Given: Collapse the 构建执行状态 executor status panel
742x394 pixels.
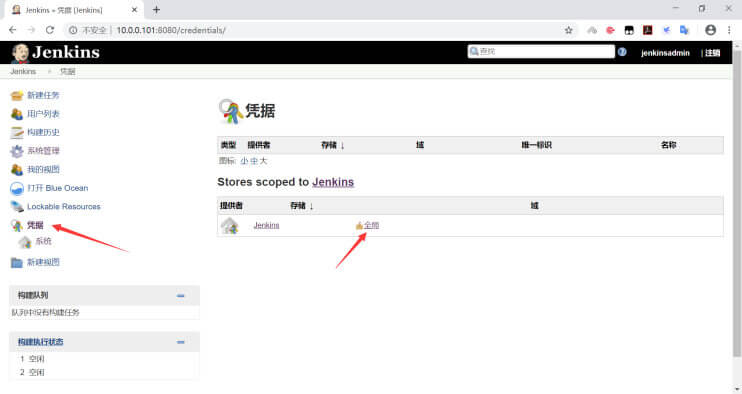Looking at the screenshot, I should point(180,342).
